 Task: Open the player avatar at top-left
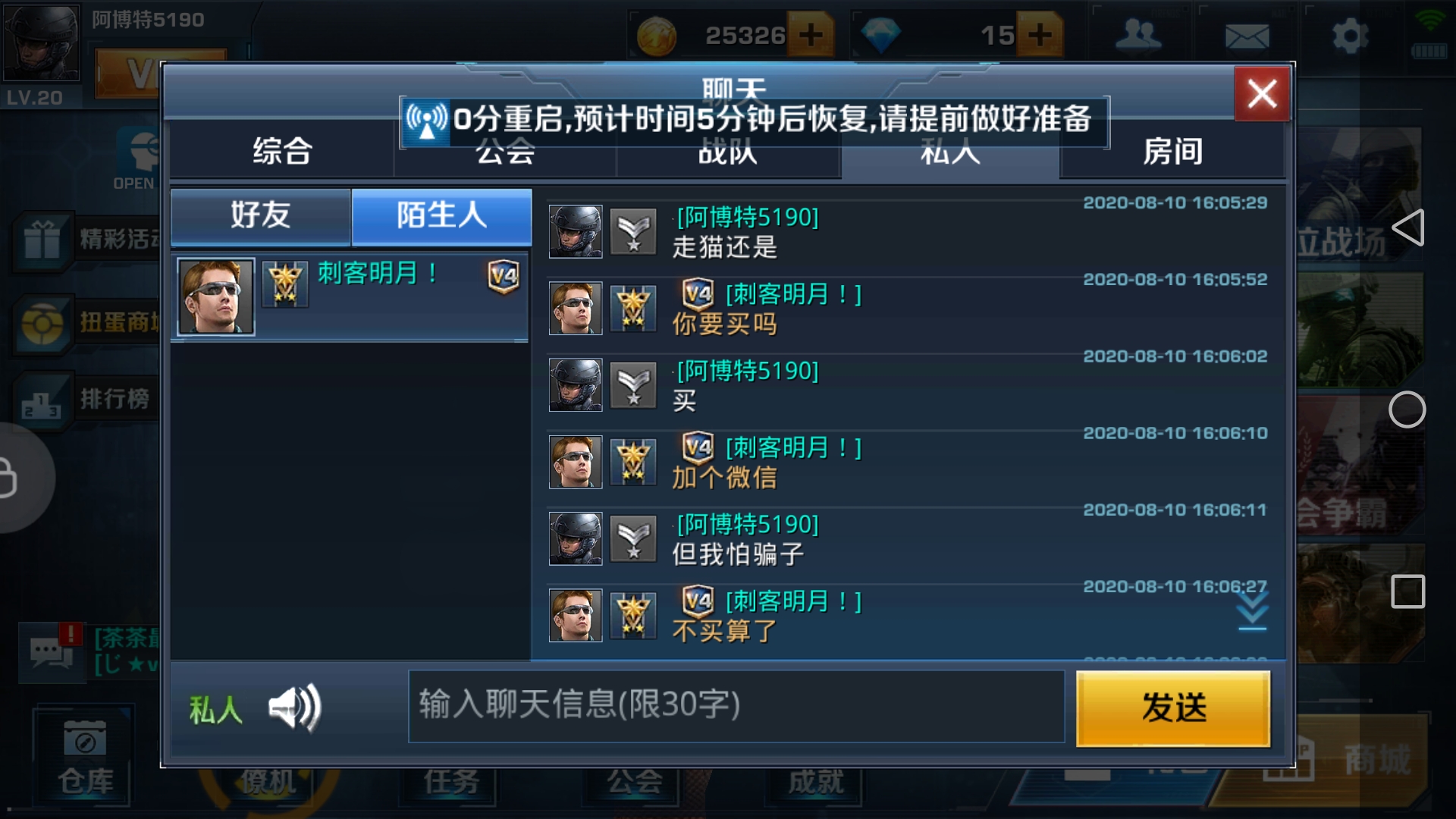41,42
